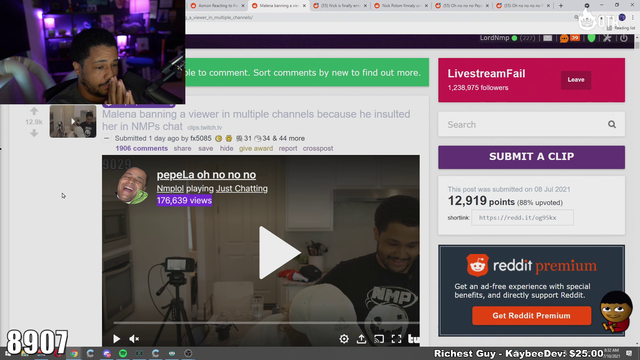This screenshot has width=640, height=360.
Task: Click Get Reddit Premium
Action: (x=531, y=316)
